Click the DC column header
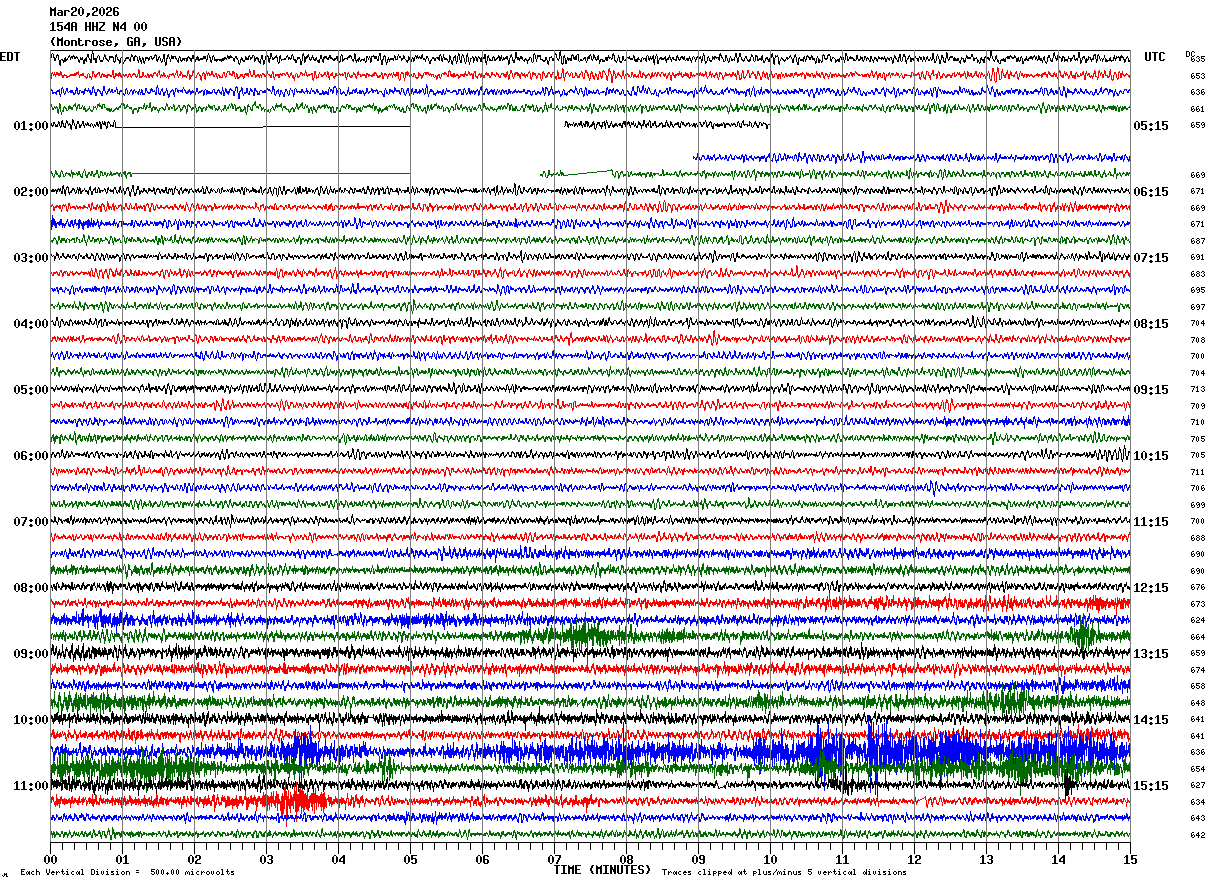 tap(1190, 54)
